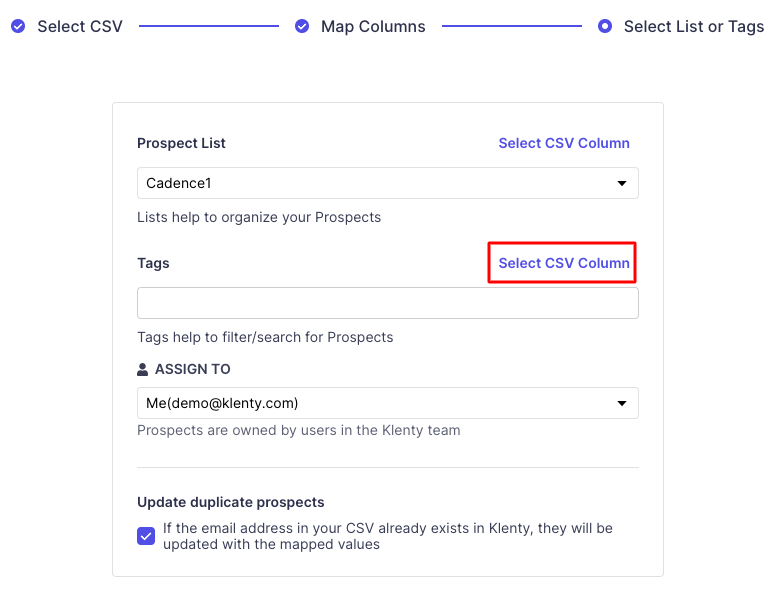This screenshot has width=784, height=598.
Task: Click the Prospect List dropdown arrow
Action: point(622,183)
